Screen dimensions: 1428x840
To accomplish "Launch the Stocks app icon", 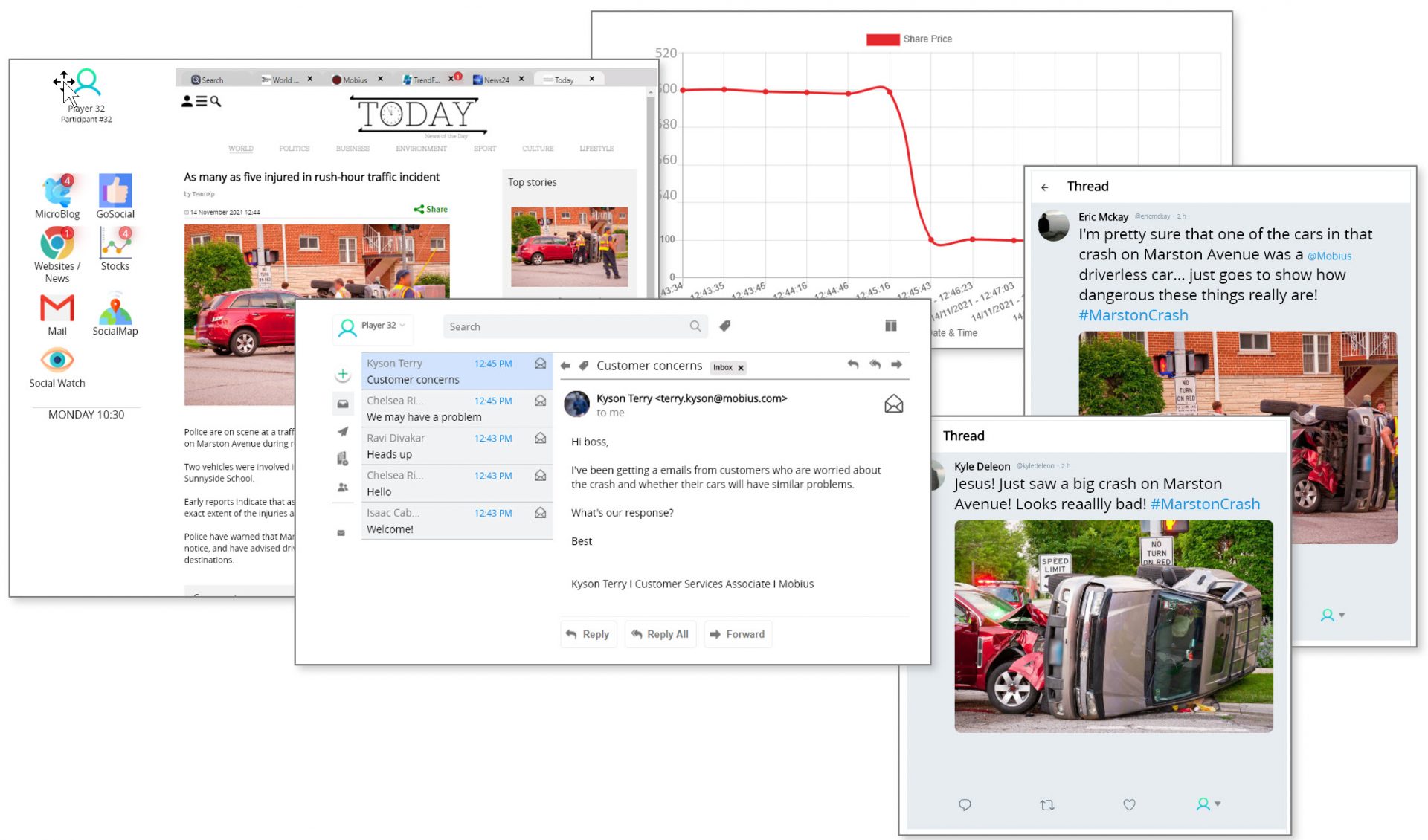I will pyautogui.click(x=115, y=244).
